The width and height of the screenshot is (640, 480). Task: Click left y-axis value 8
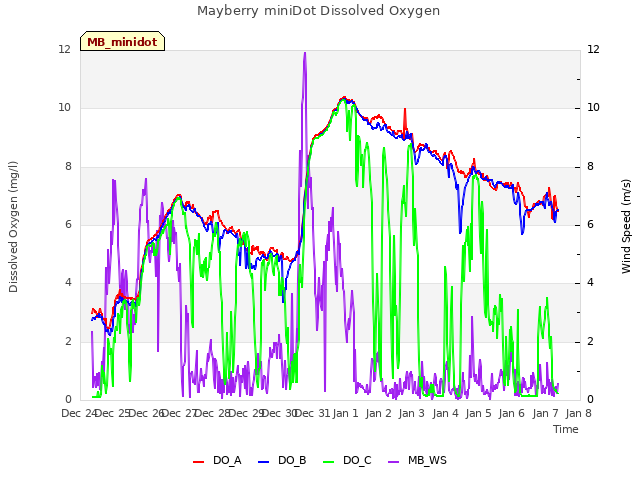pyautogui.click(x=68, y=167)
